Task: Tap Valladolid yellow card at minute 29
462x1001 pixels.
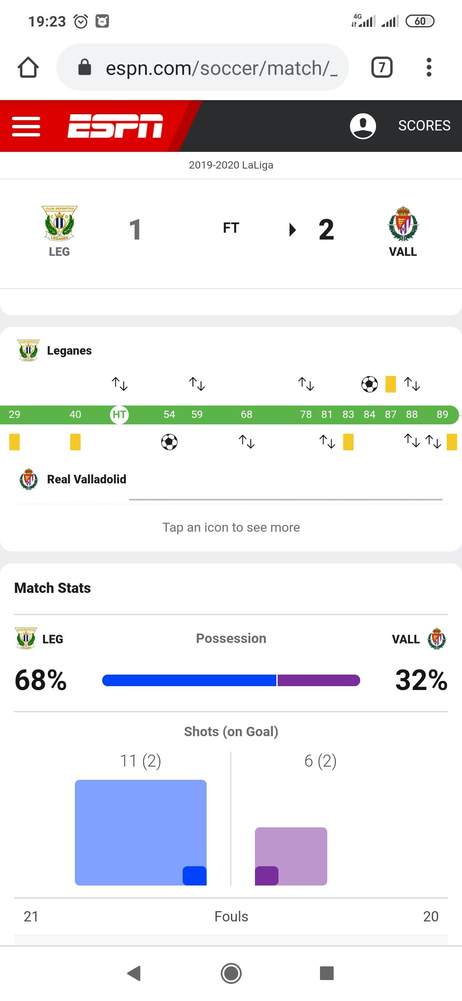Action: 14,442
